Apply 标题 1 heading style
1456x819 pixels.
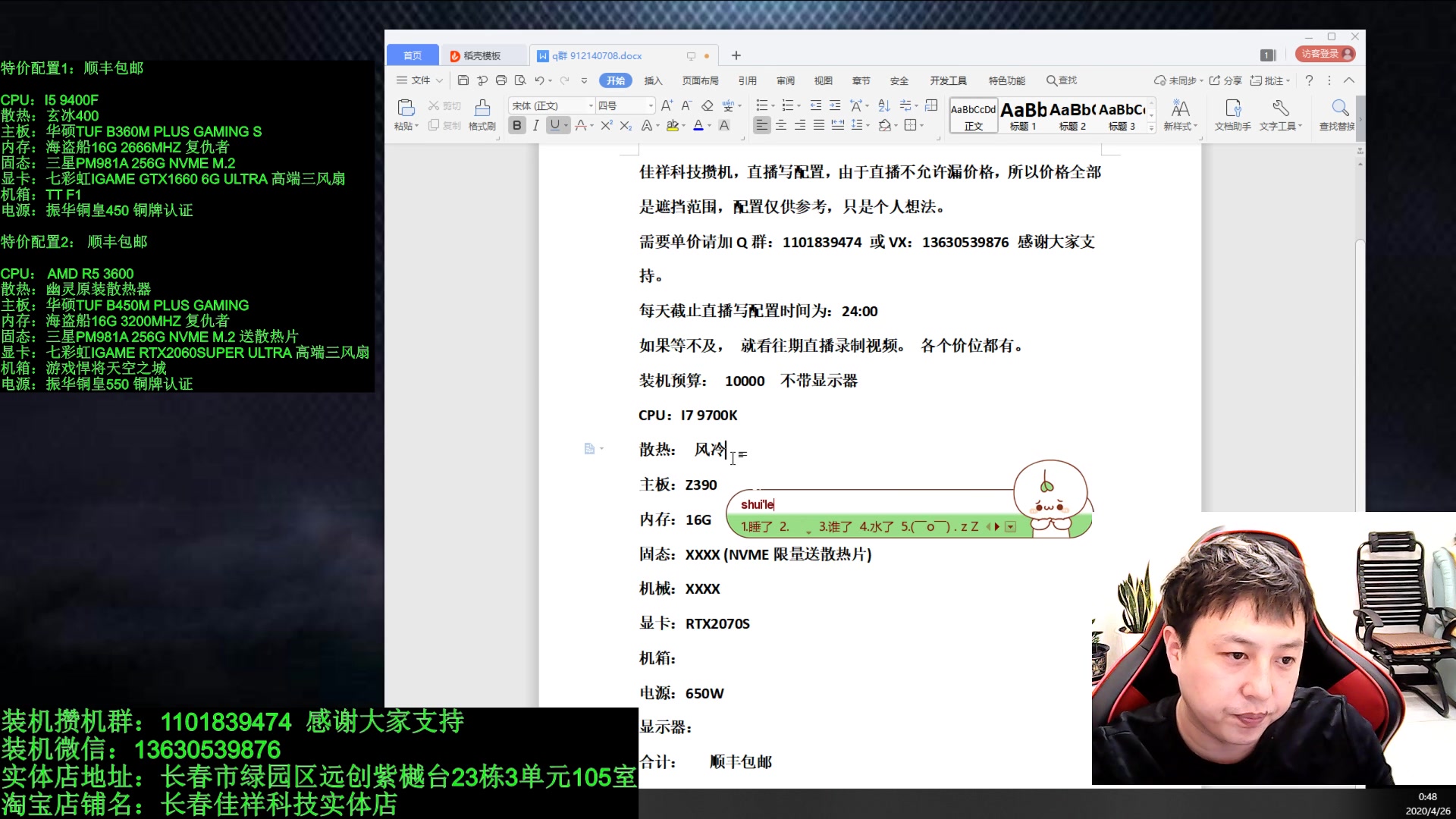point(1023,116)
